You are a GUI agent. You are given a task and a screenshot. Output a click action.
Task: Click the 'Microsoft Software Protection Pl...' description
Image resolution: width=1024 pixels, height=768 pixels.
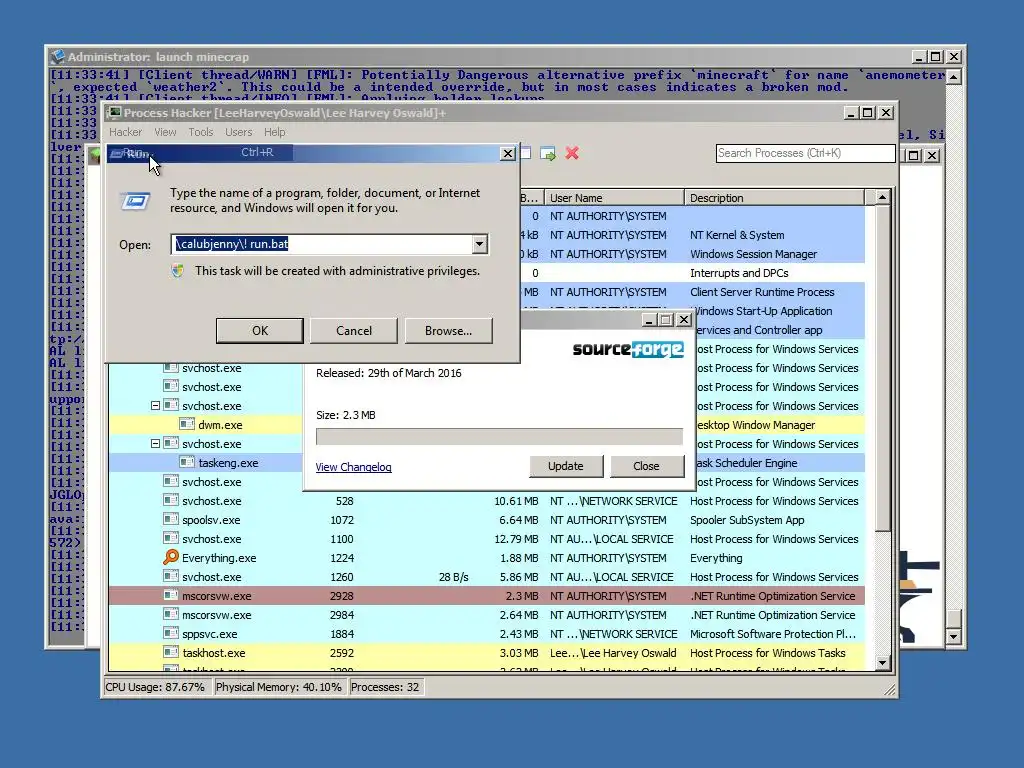tap(773, 633)
